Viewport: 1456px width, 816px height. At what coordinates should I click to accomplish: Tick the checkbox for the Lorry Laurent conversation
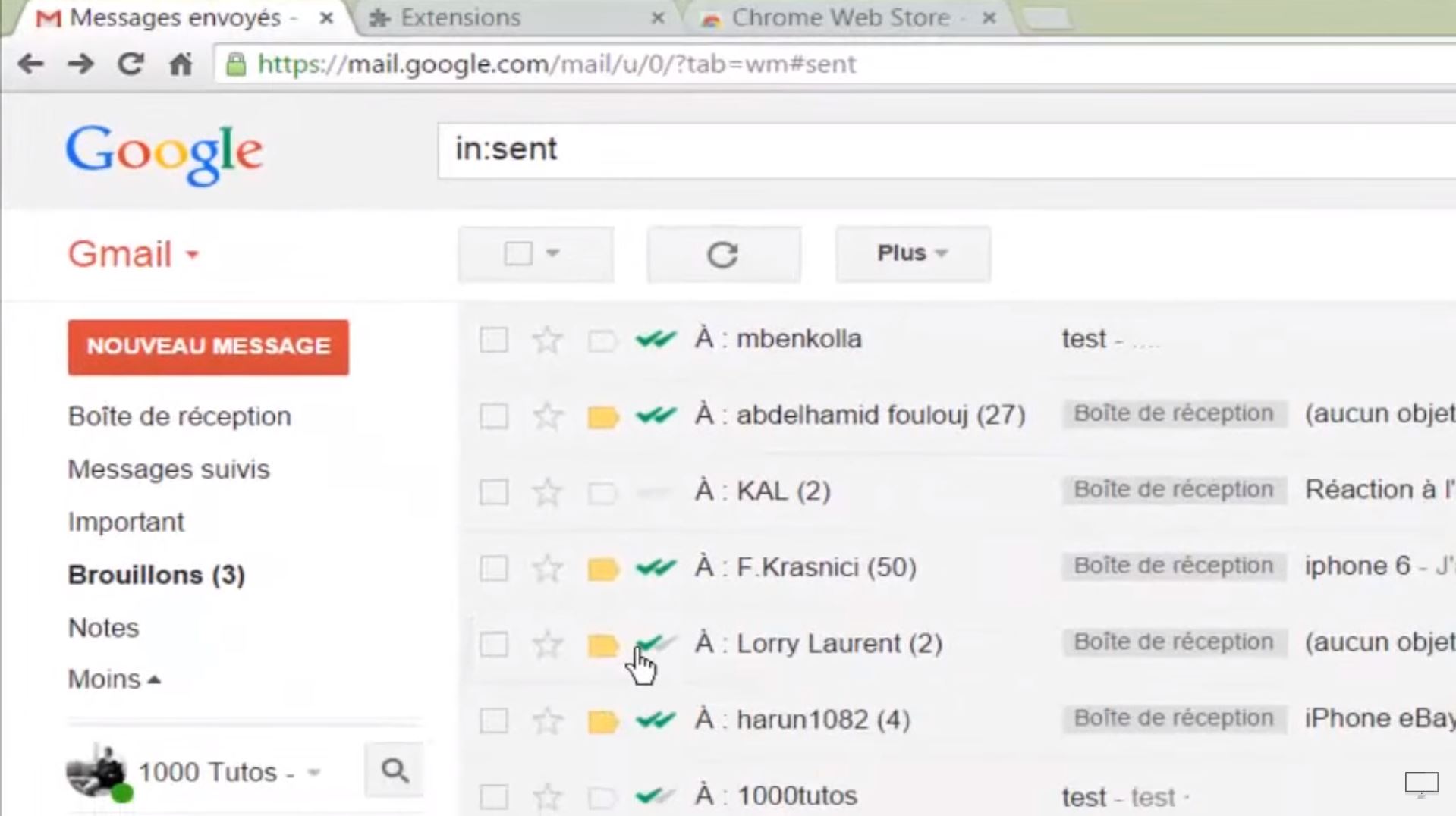tap(494, 645)
